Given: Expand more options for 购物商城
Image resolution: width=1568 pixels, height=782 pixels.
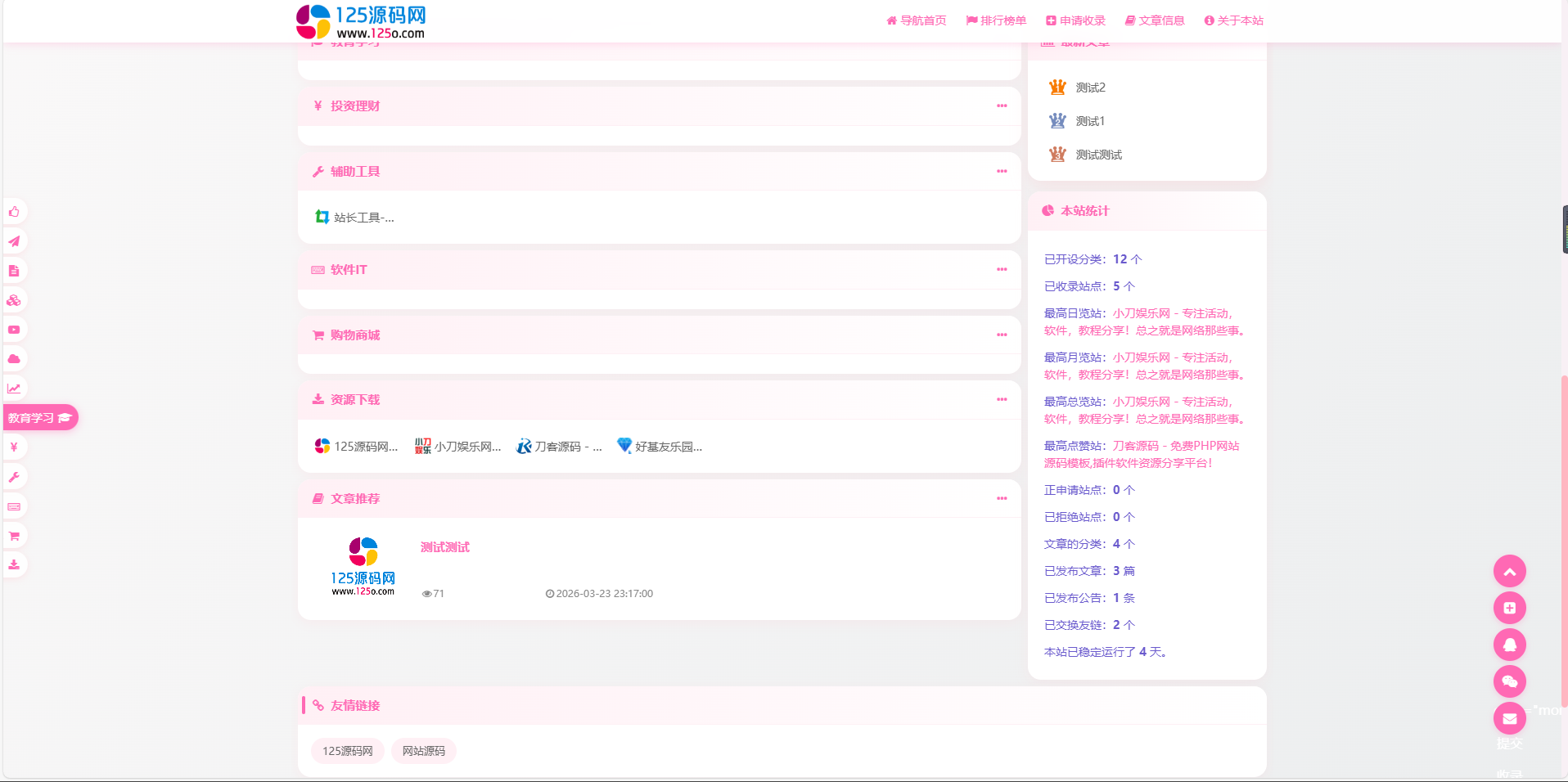Looking at the screenshot, I should 1002,335.
